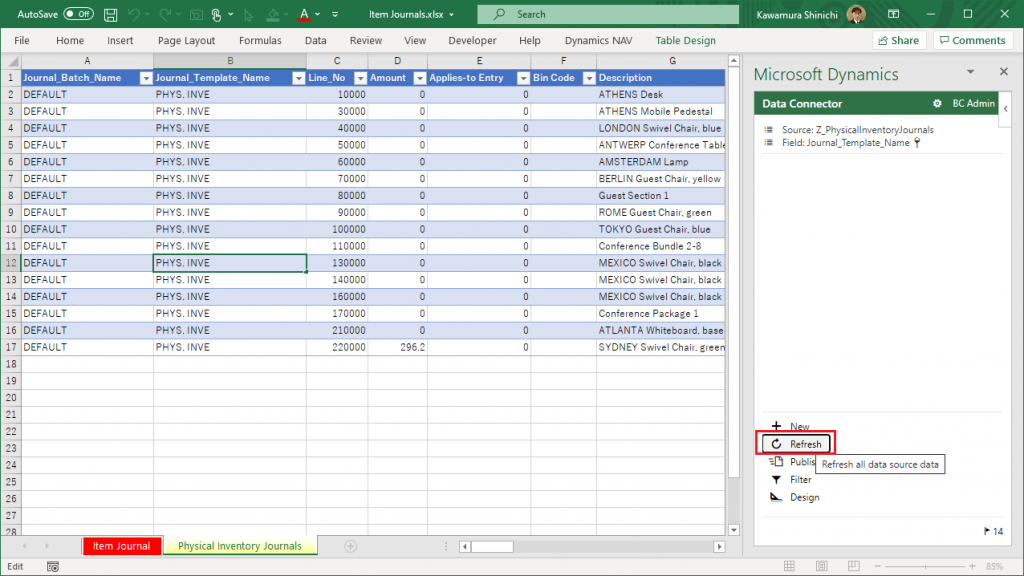1024x576 pixels.
Task: Click Design in the Data Connector pane
Action: click(795, 497)
